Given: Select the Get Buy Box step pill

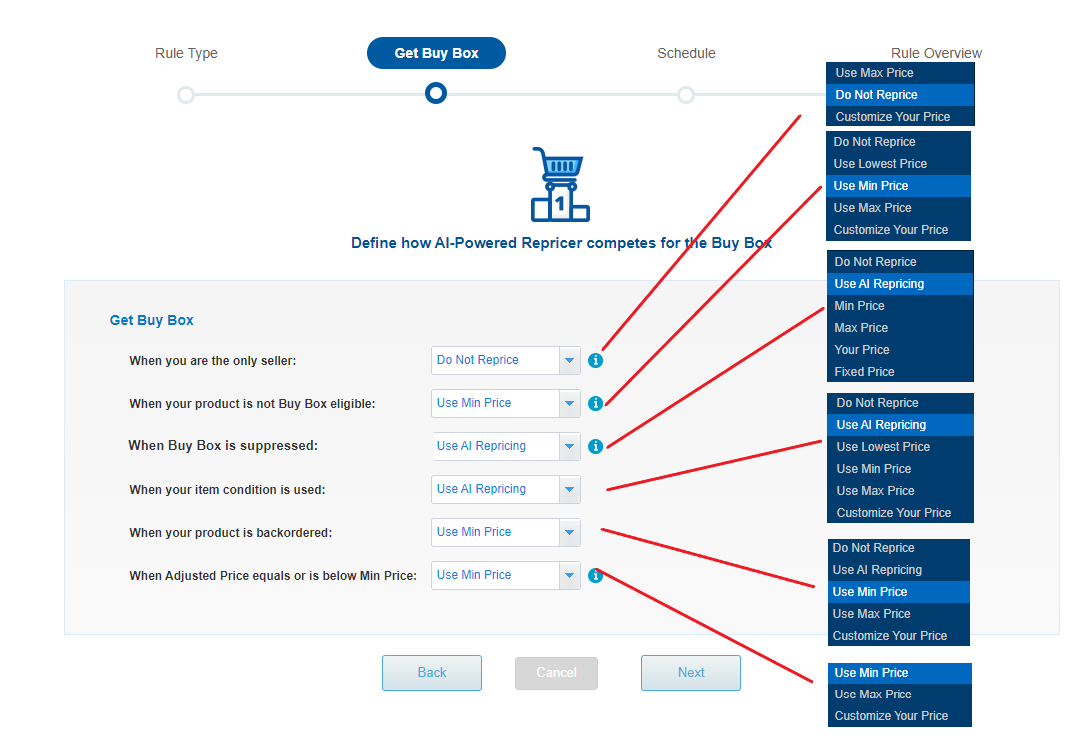Looking at the screenshot, I should (436, 53).
